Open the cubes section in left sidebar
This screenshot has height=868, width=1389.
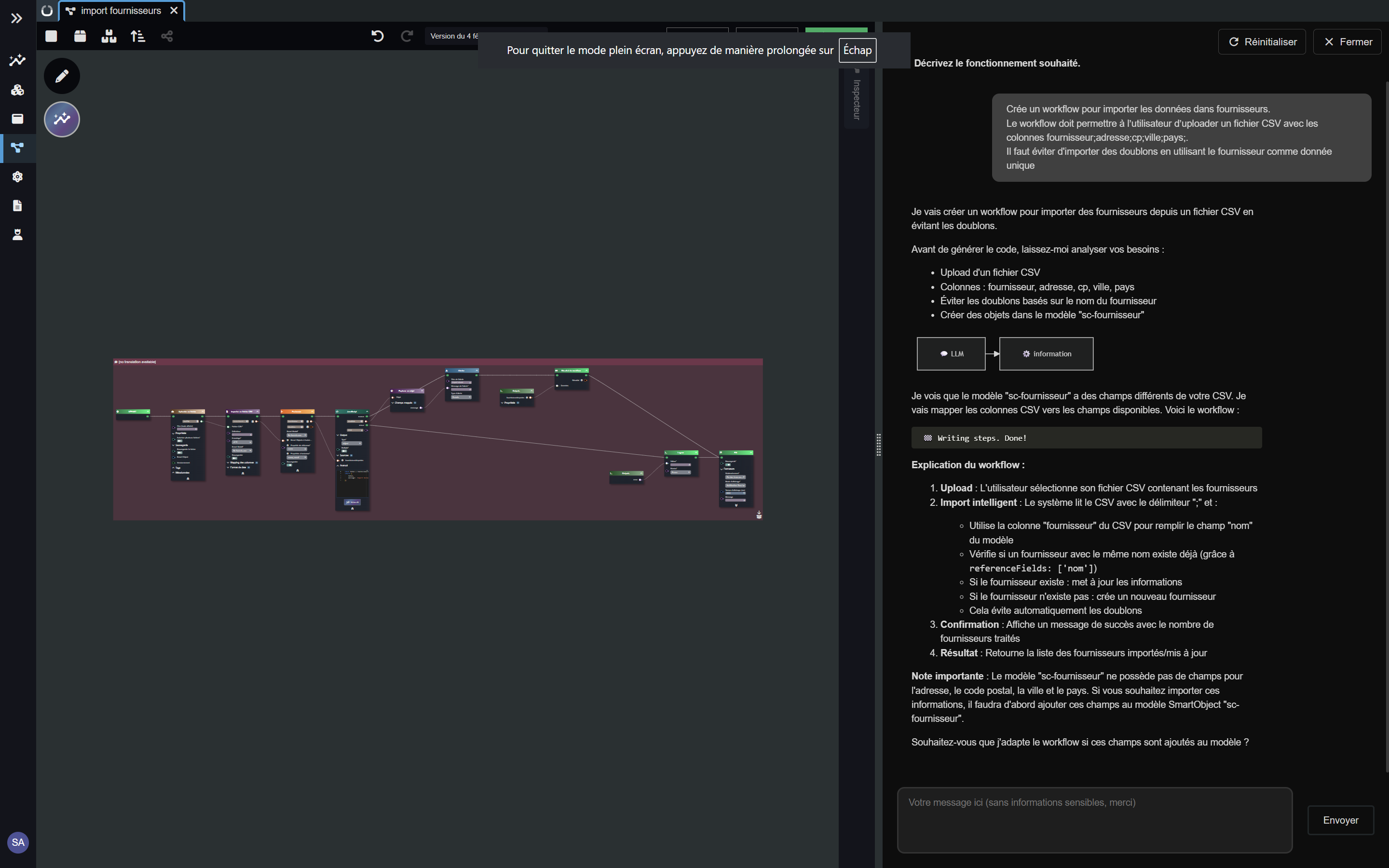point(17,90)
